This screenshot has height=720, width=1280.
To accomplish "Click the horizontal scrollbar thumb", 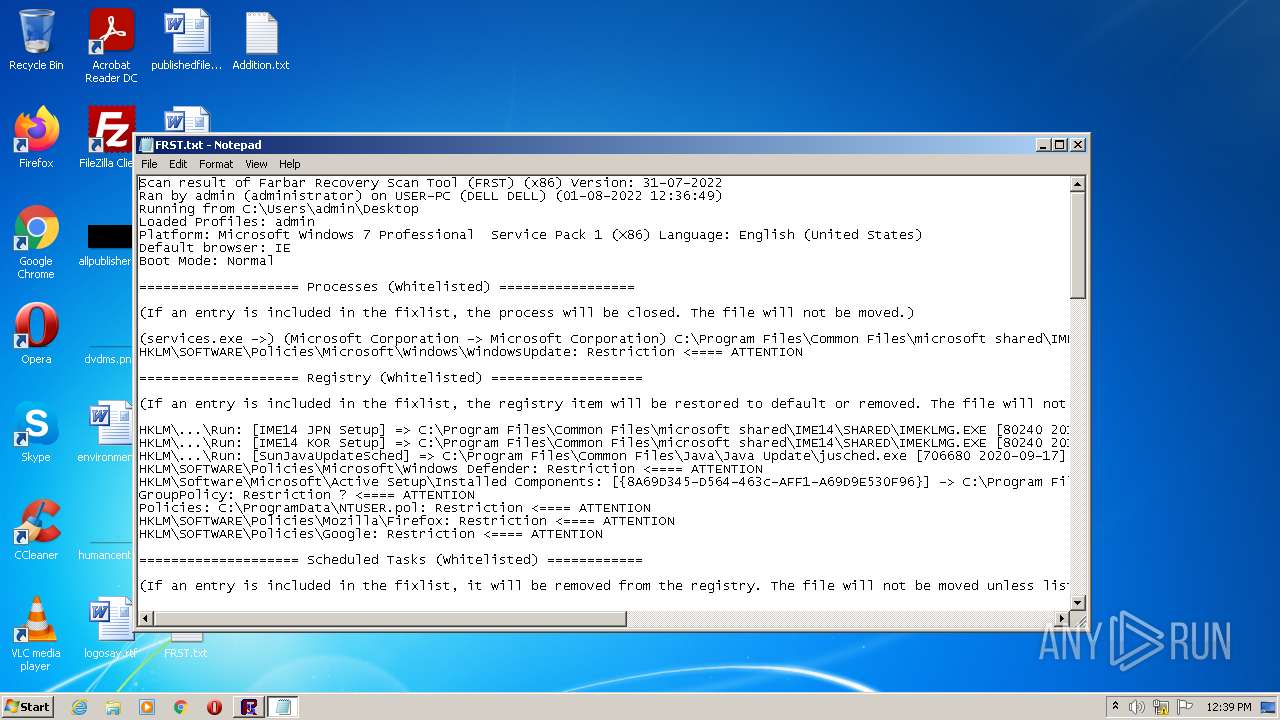I will 390,619.
